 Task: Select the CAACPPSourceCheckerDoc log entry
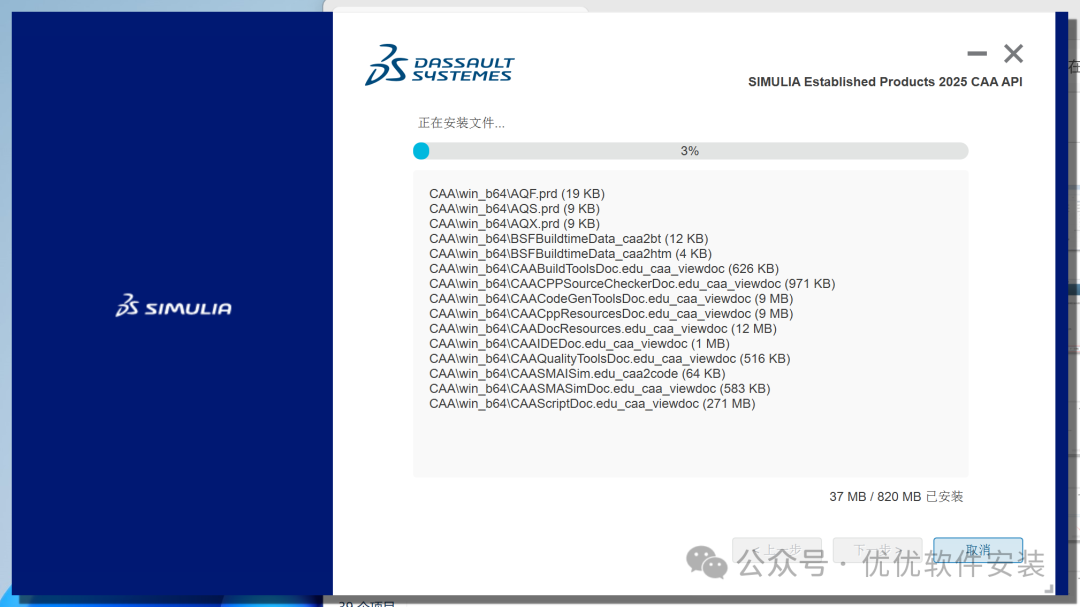coord(631,284)
